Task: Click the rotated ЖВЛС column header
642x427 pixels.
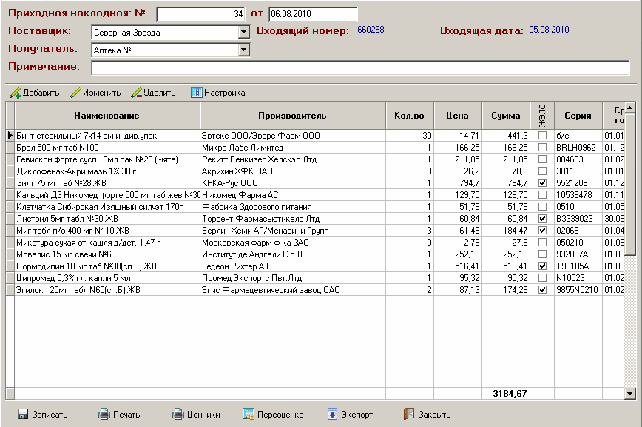Action: point(542,116)
